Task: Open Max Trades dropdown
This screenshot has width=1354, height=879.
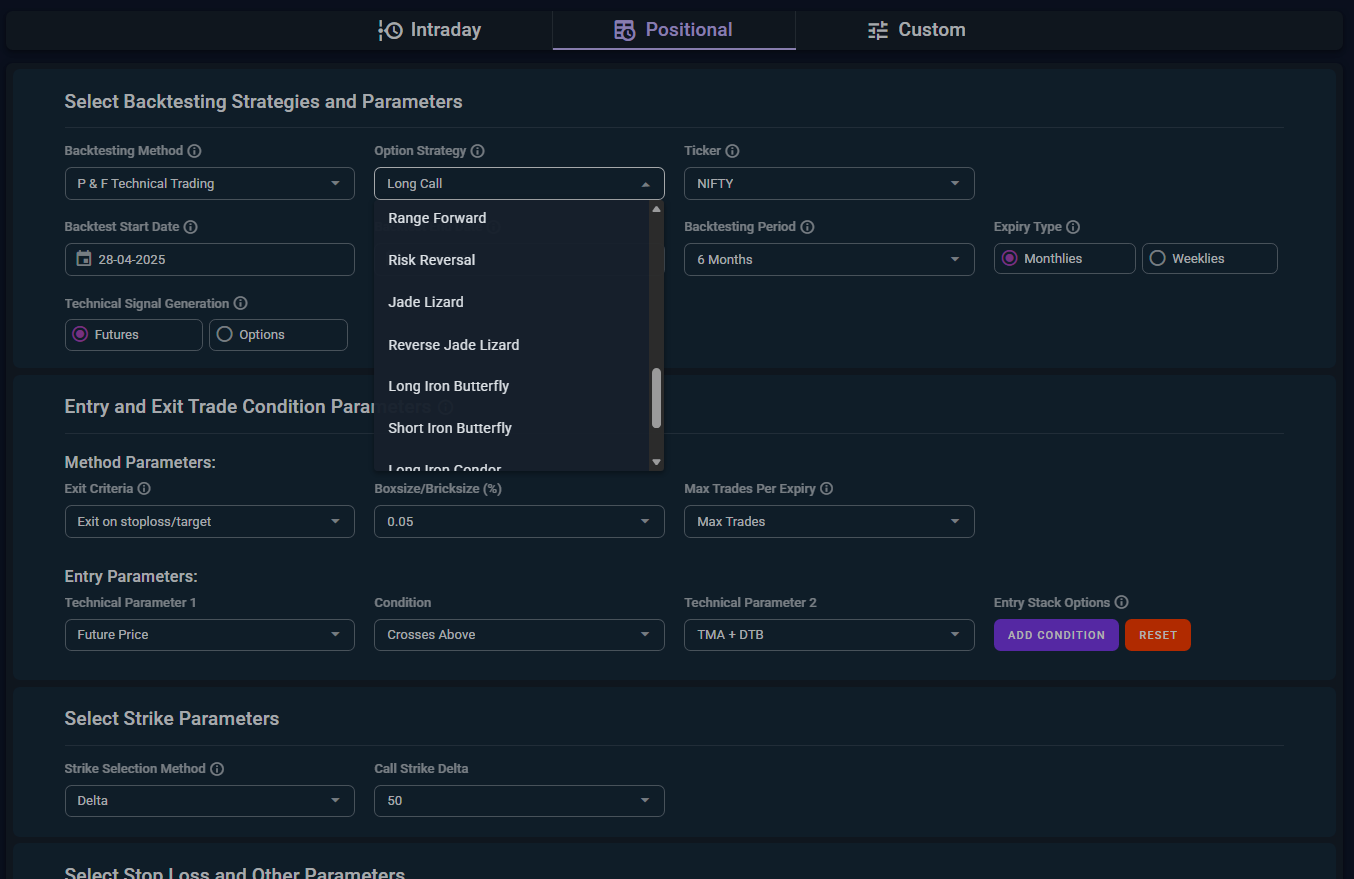Action: pos(829,522)
